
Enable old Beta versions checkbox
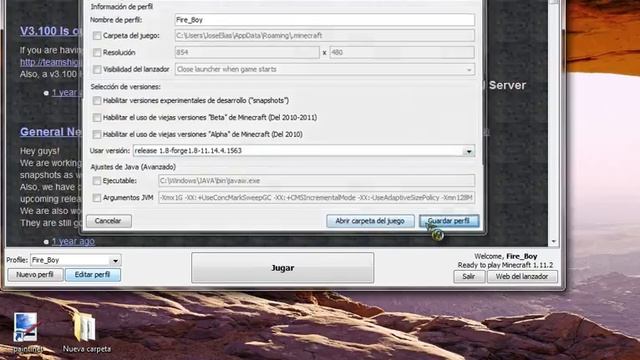pos(97,118)
